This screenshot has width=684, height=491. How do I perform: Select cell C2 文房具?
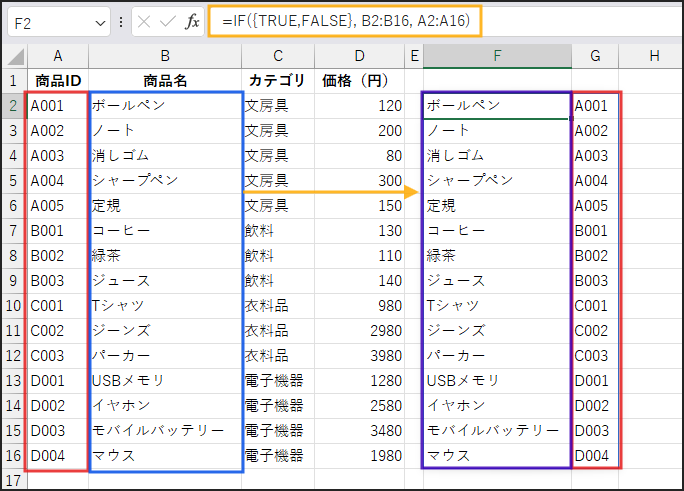tap(278, 106)
